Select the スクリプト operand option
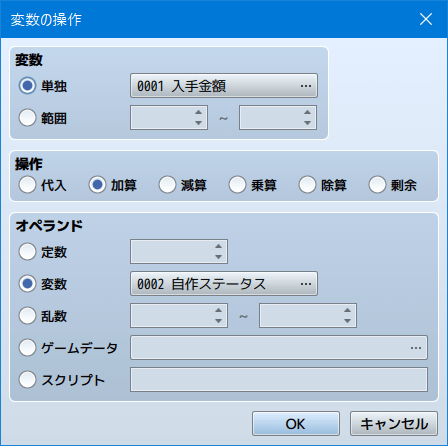Screen dimensions: 448x446 click(x=27, y=380)
